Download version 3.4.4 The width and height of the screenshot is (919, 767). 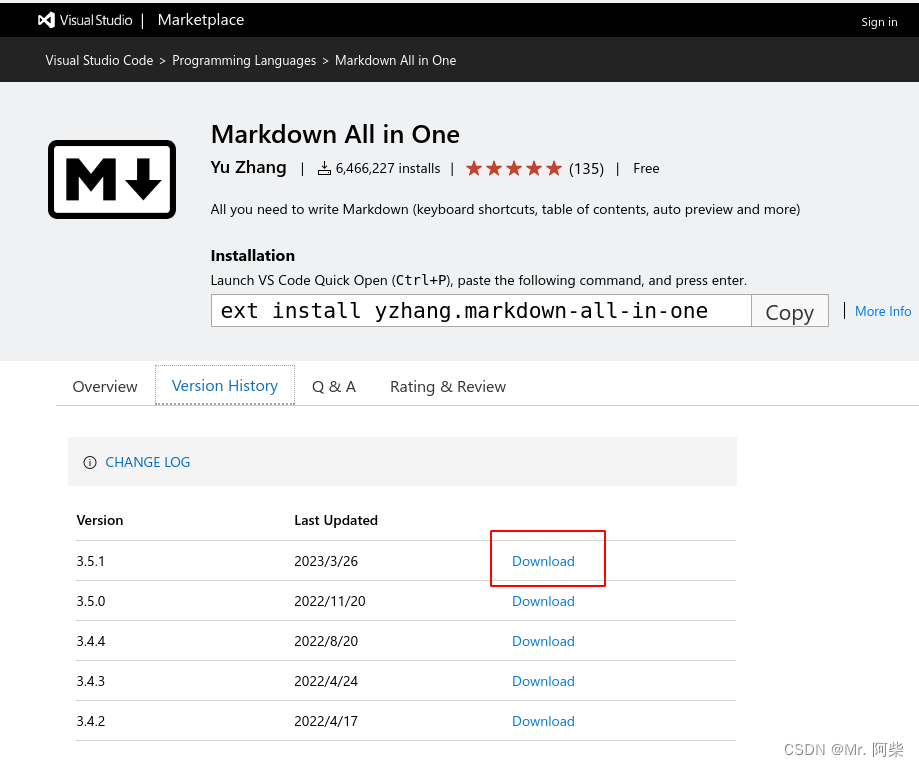coord(543,641)
